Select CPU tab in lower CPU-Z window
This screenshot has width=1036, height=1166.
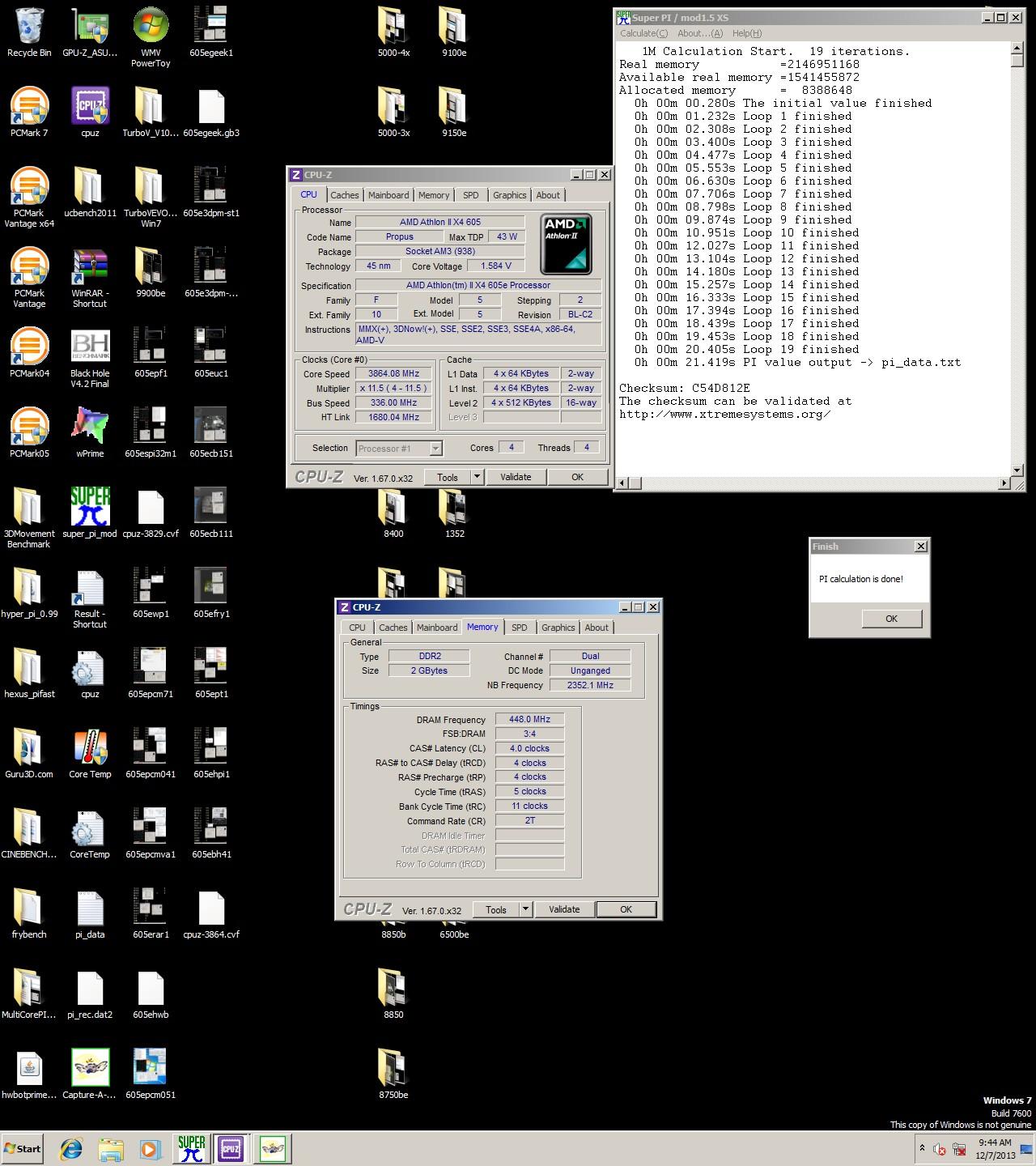pyautogui.click(x=358, y=628)
